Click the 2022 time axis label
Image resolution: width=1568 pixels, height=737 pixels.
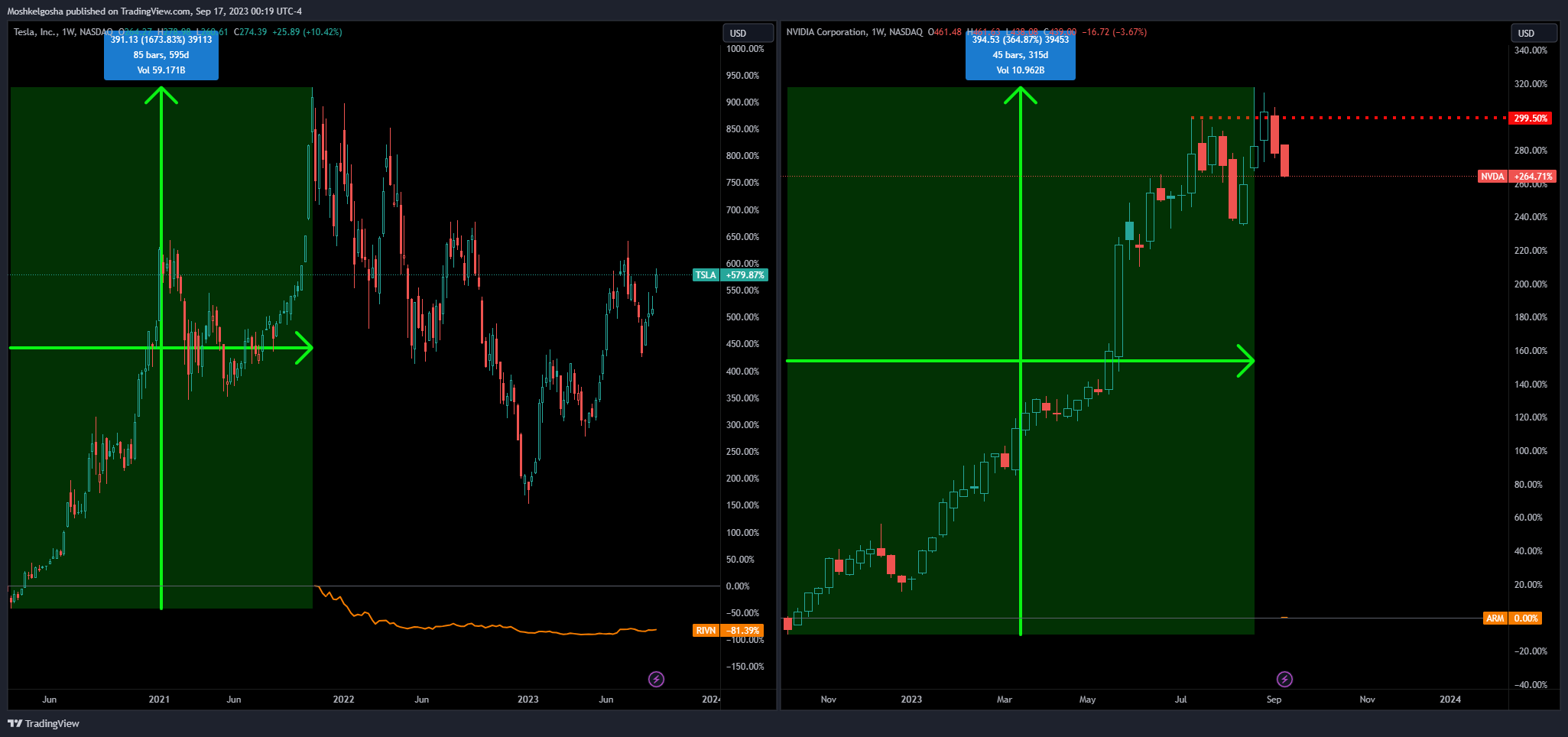click(x=343, y=700)
